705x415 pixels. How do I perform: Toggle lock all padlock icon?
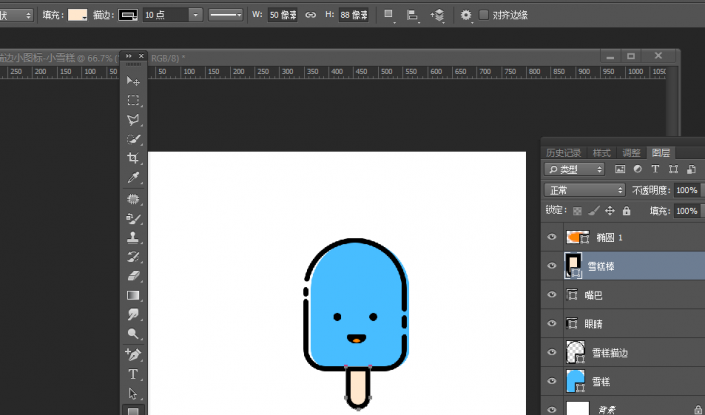click(626, 210)
